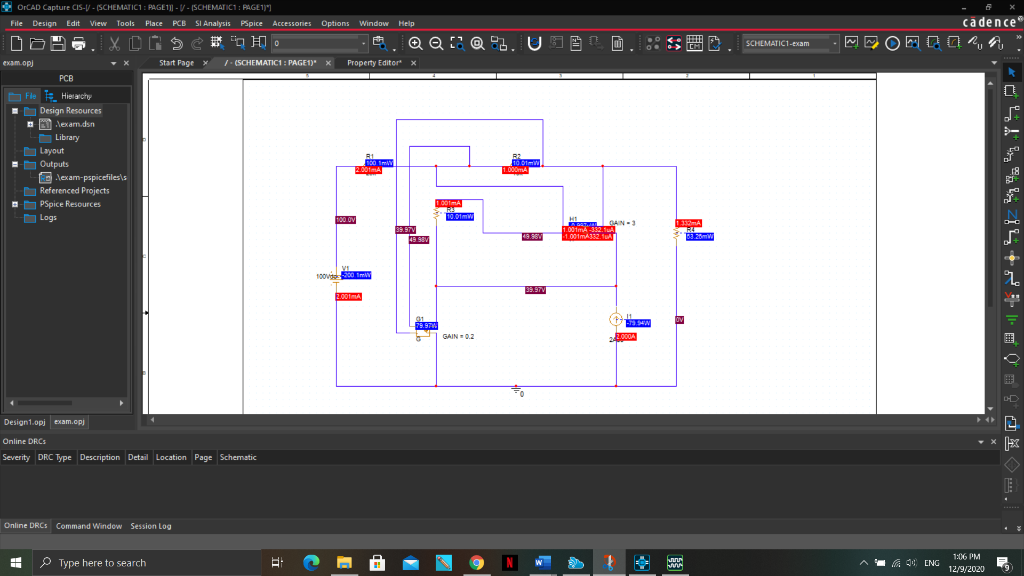Screen dimensions: 1024x576
Task: Close the exam.opj project panel
Action: click(126, 63)
